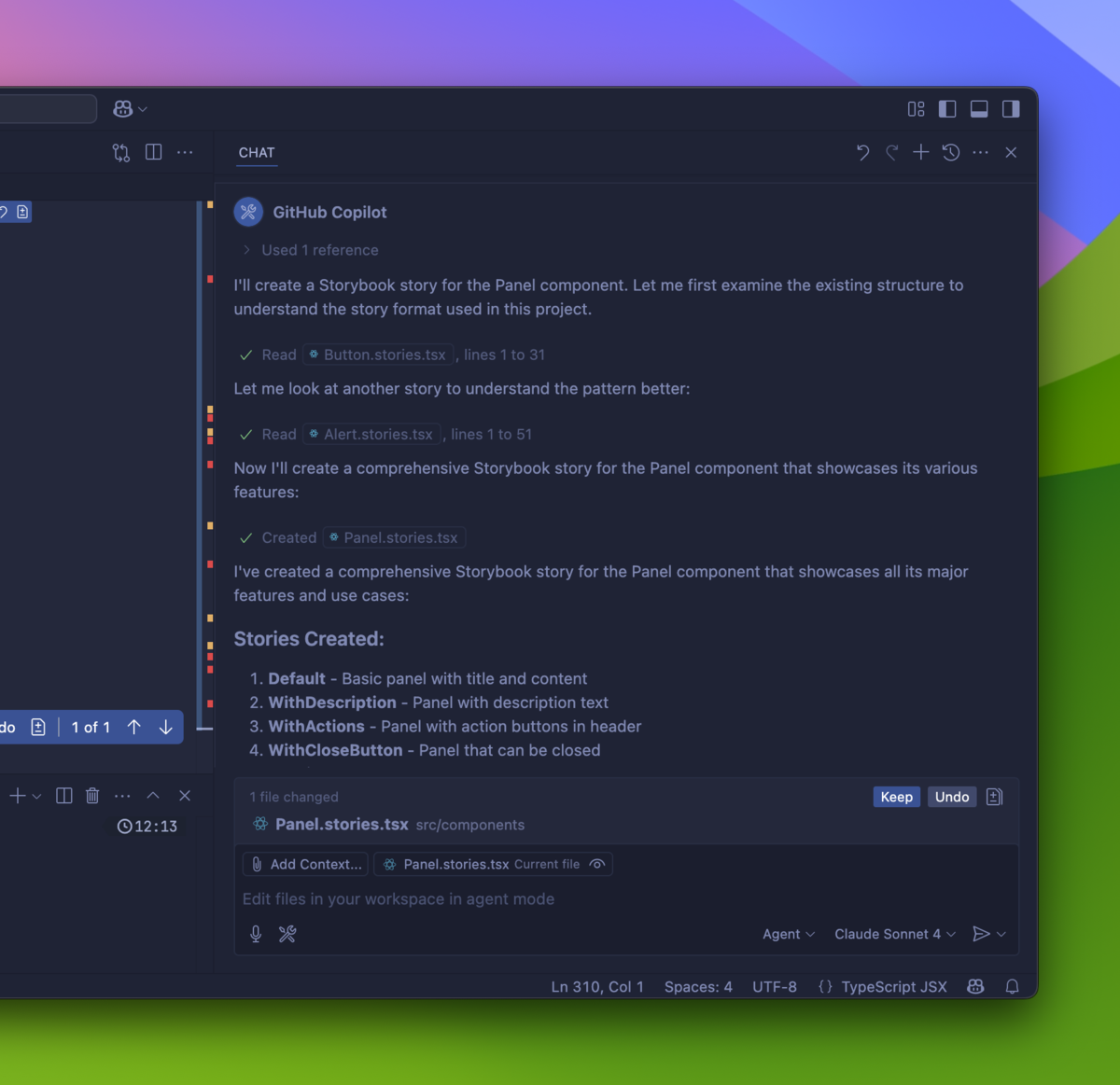Change indentation Spaces: 4
1120x1085 pixels.
[698, 987]
